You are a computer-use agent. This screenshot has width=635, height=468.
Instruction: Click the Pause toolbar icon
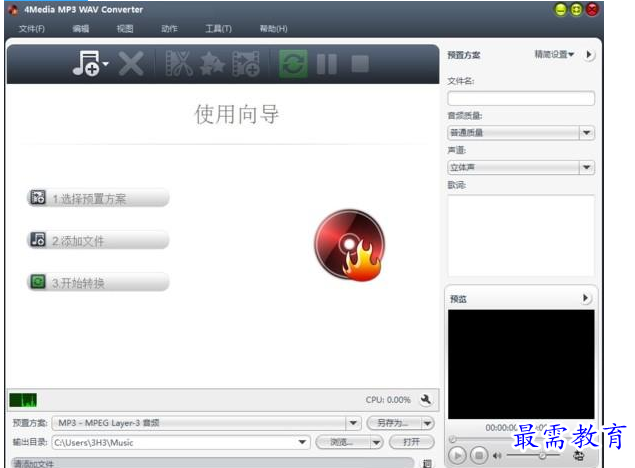(326, 64)
